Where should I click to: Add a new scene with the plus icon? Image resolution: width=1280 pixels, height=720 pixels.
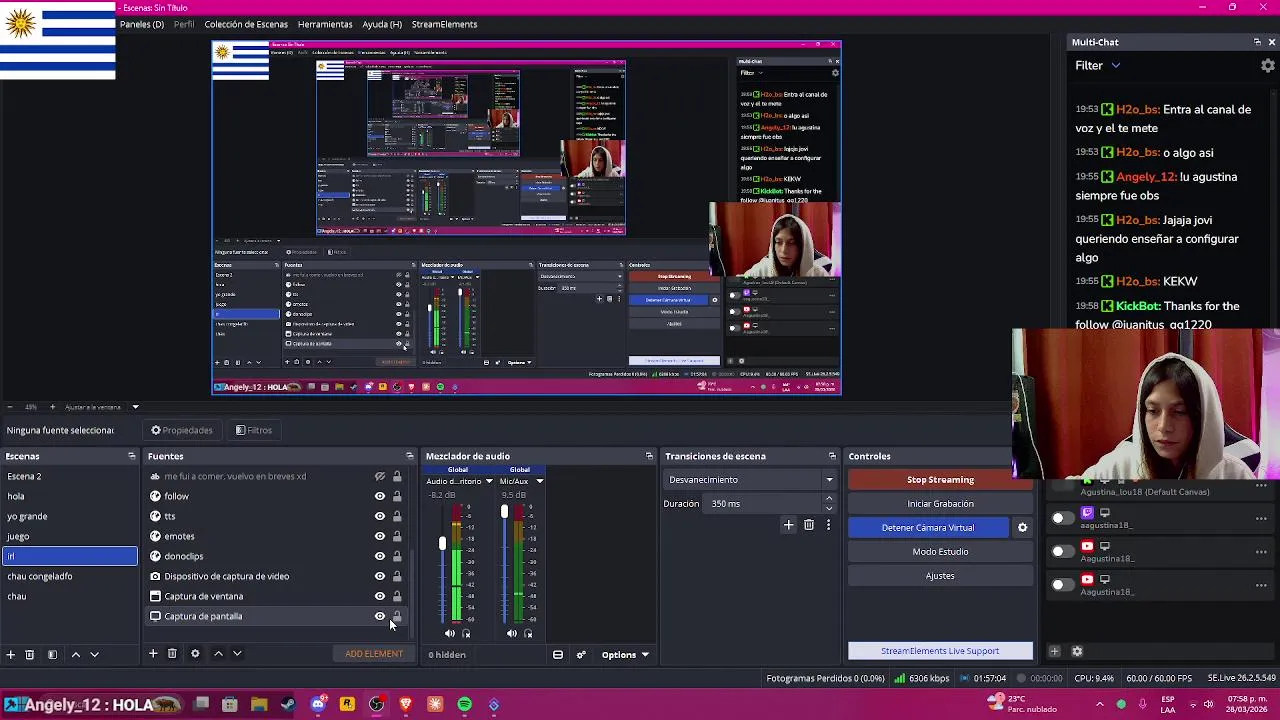[10, 654]
